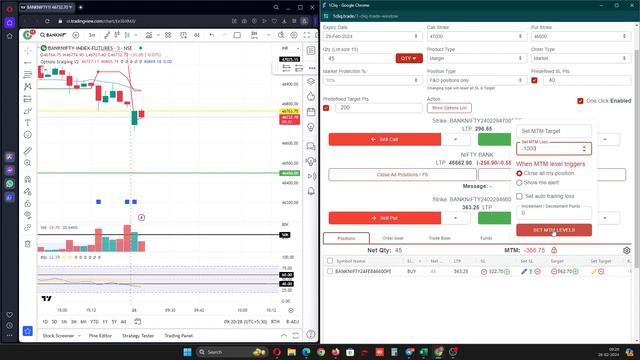The width and height of the screenshot is (640, 360).
Task: Toggle the One click Enabled checkbox
Action: tap(580, 101)
